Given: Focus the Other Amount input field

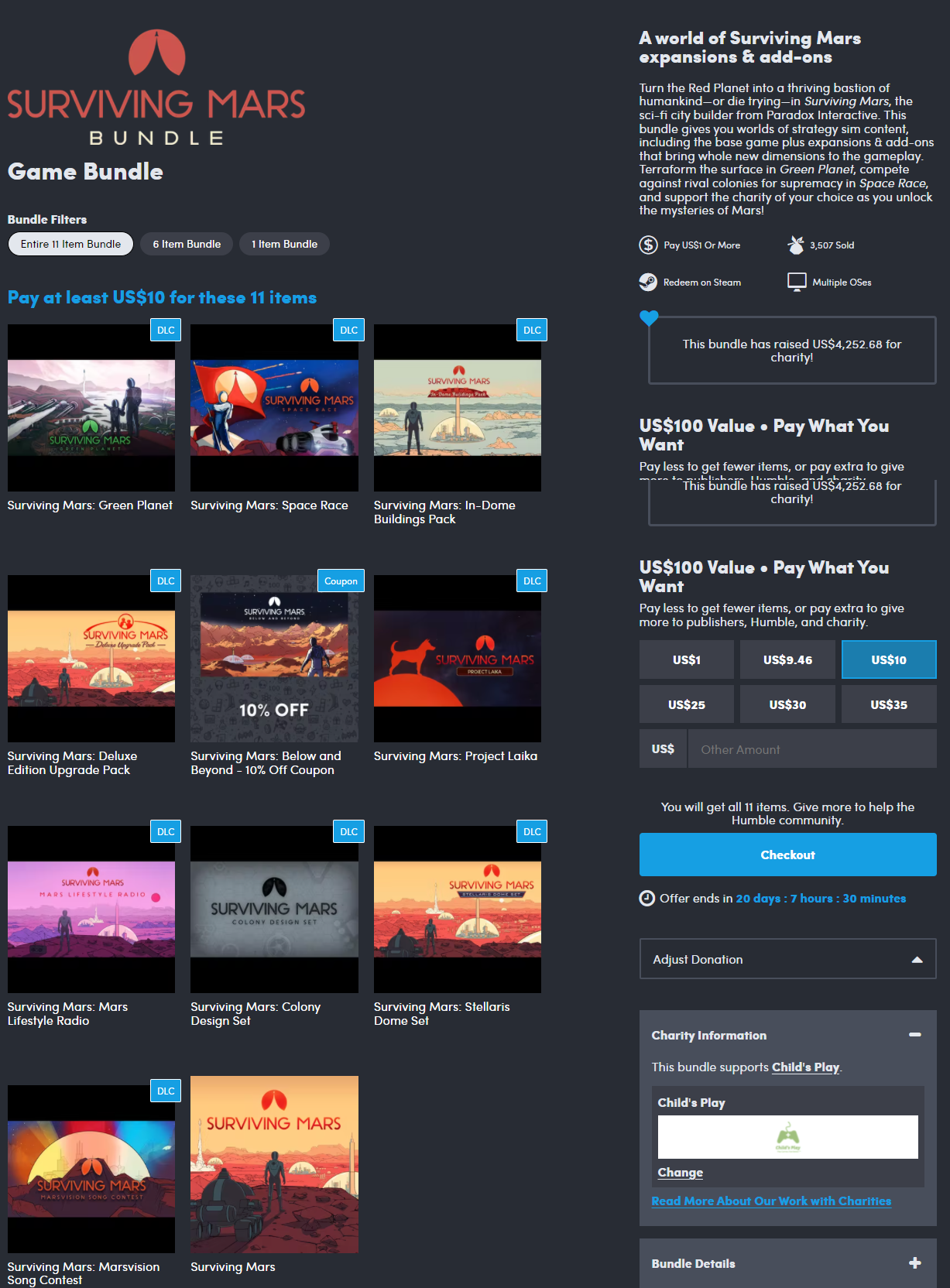Looking at the screenshot, I should tap(812, 749).
